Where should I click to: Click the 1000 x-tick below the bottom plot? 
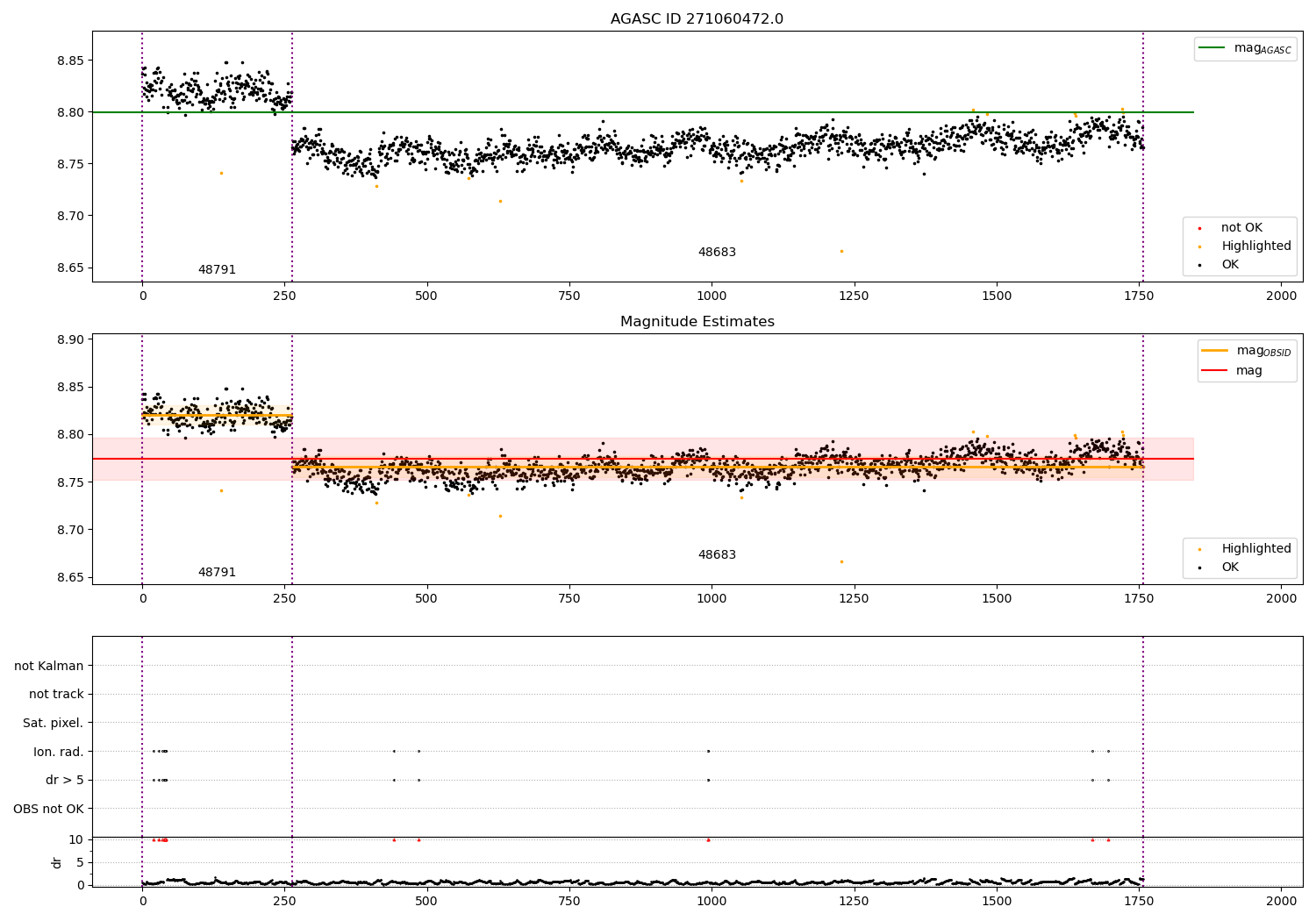pos(712,902)
